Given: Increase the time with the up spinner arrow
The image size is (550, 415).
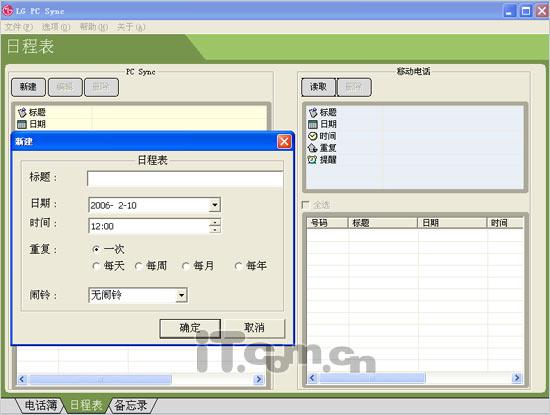Looking at the screenshot, I should point(215,222).
